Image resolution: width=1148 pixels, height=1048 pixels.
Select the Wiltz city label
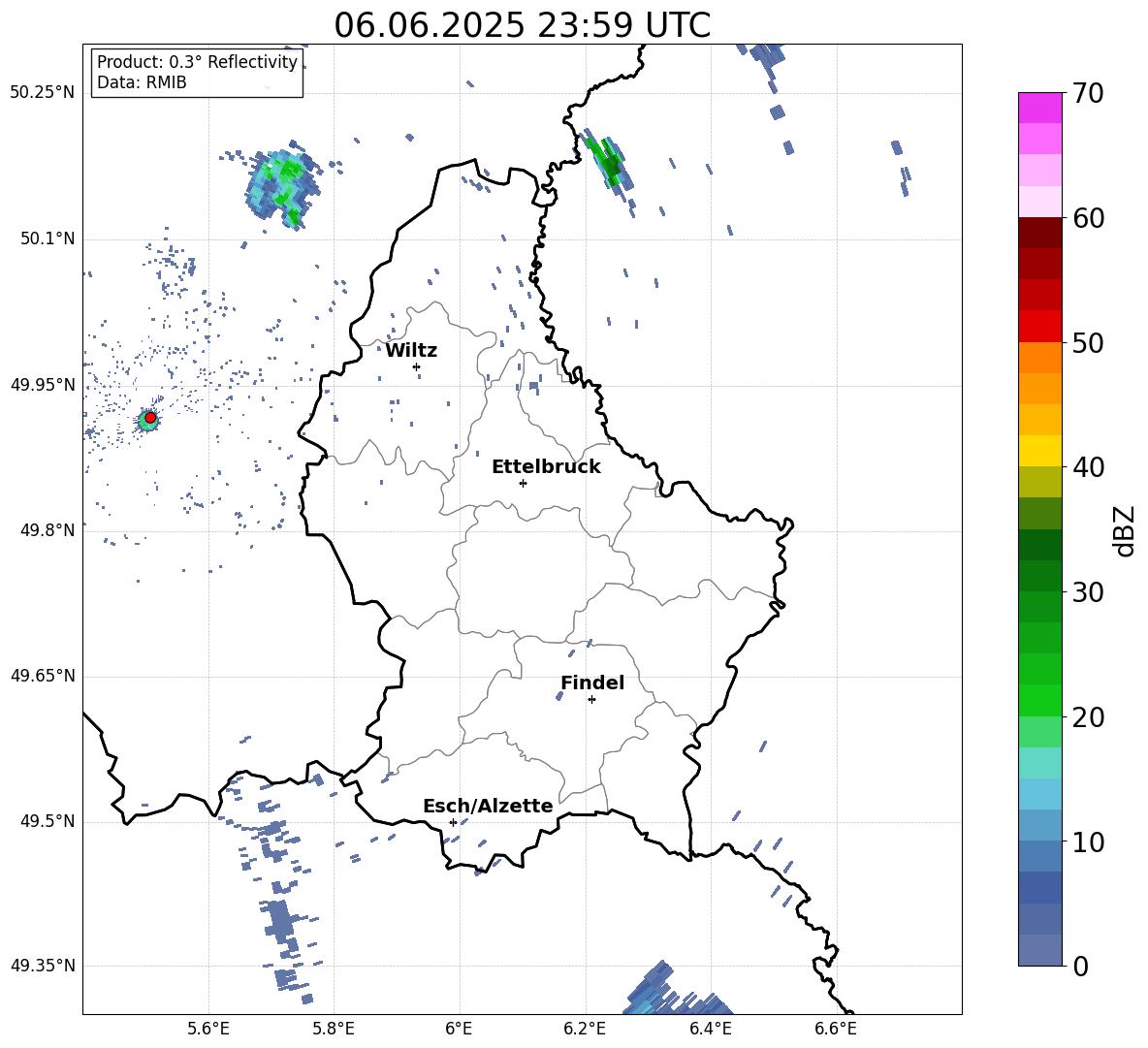coord(411,351)
